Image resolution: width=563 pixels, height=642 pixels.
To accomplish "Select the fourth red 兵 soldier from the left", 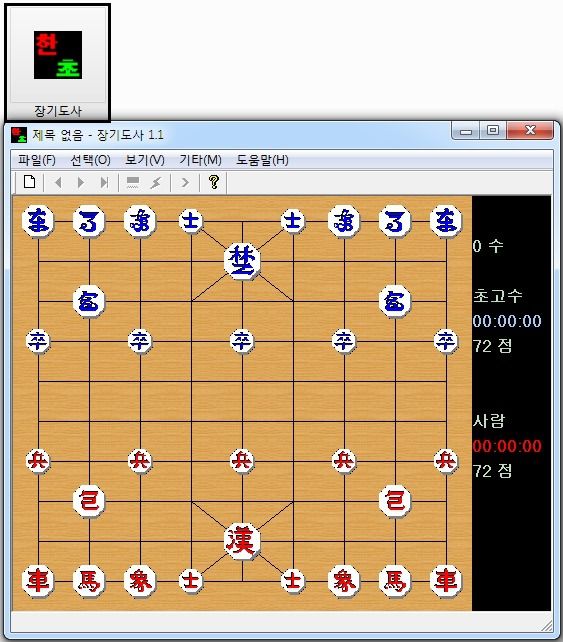I will 344,461.
